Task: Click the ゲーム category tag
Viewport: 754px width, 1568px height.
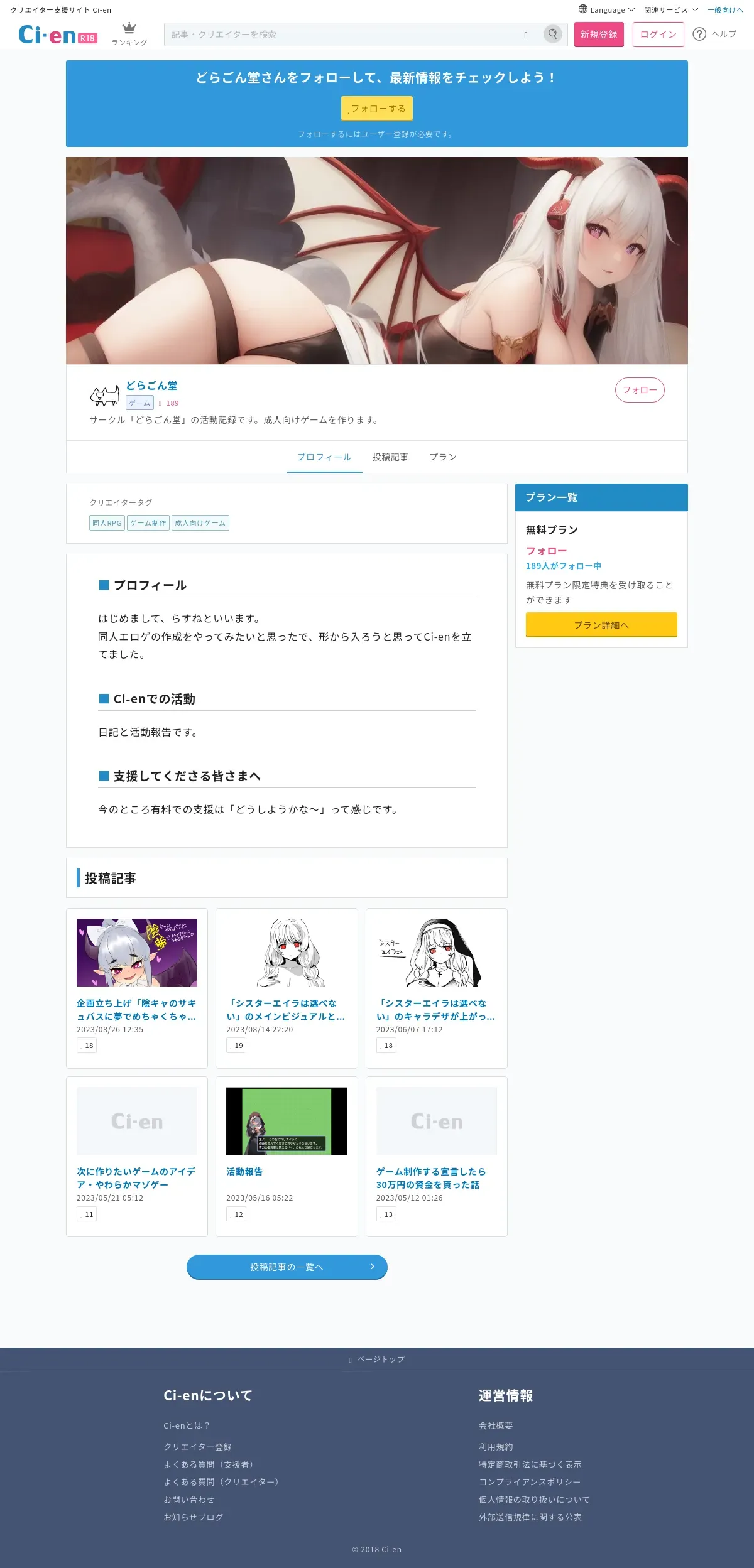Action: pyautogui.click(x=139, y=403)
